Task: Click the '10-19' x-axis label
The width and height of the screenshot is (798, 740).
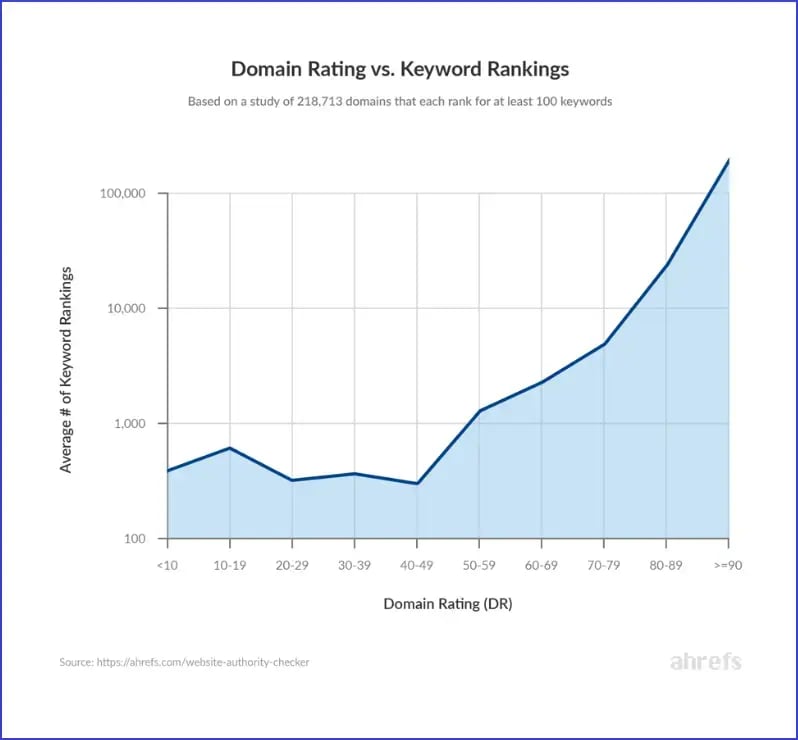Action: 230,565
